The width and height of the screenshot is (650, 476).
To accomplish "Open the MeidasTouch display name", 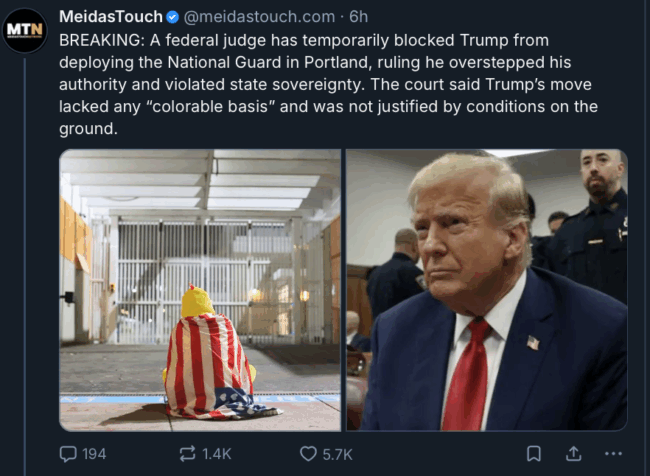I will coord(111,17).
